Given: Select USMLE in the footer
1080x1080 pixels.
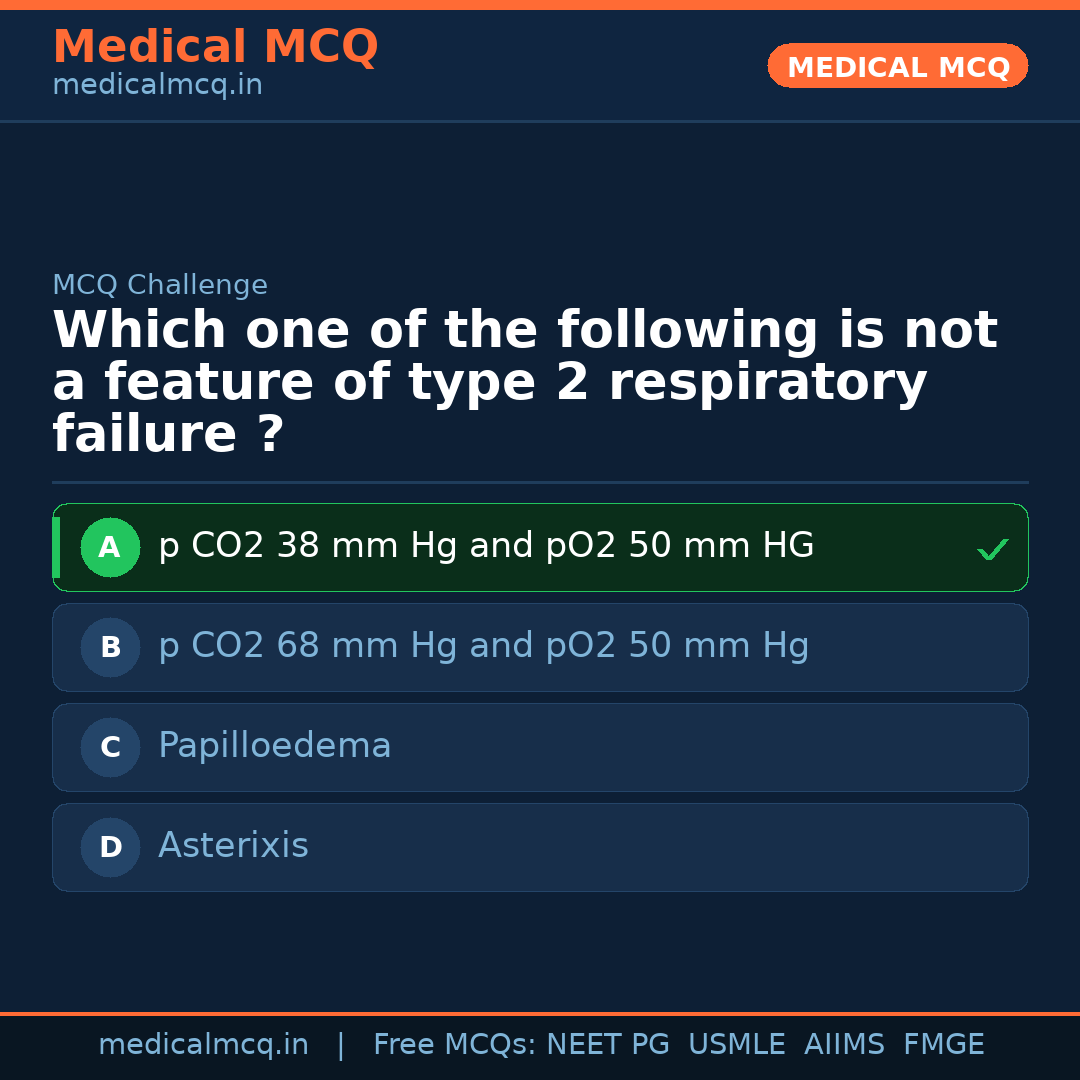Looking at the screenshot, I should (736, 1045).
